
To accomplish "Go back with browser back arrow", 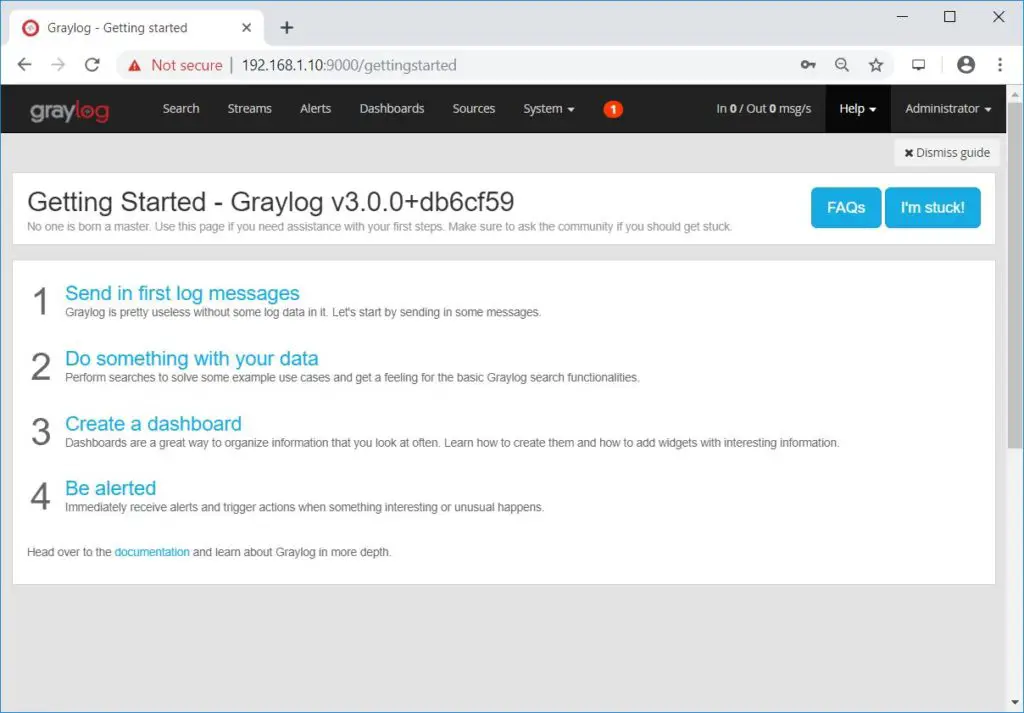I will point(24,65).
